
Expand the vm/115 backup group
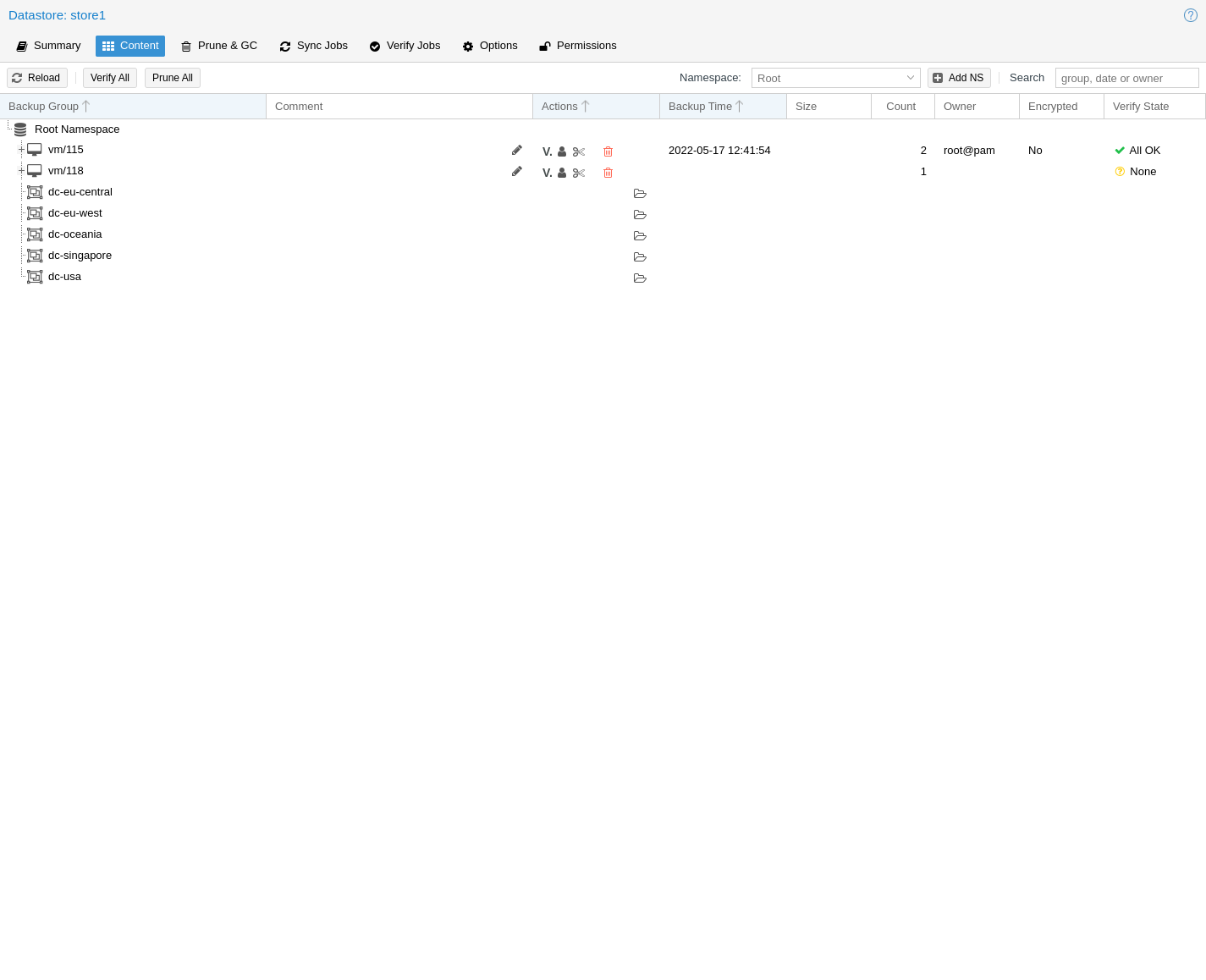21,150
